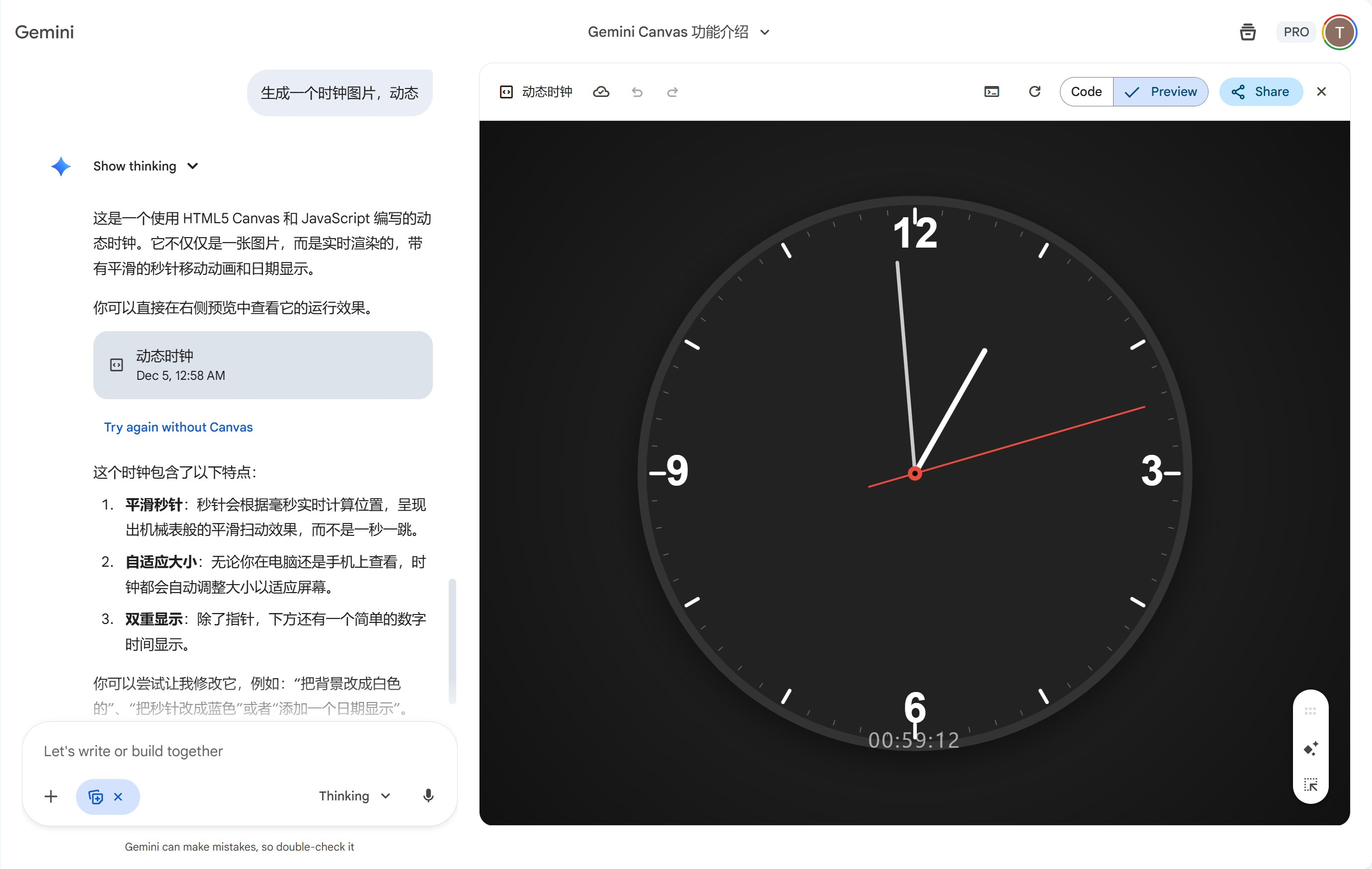Open the console panel icon
Image resolution: width=1372 pixels, height=869 pixels.
click(x=991, y=92)
